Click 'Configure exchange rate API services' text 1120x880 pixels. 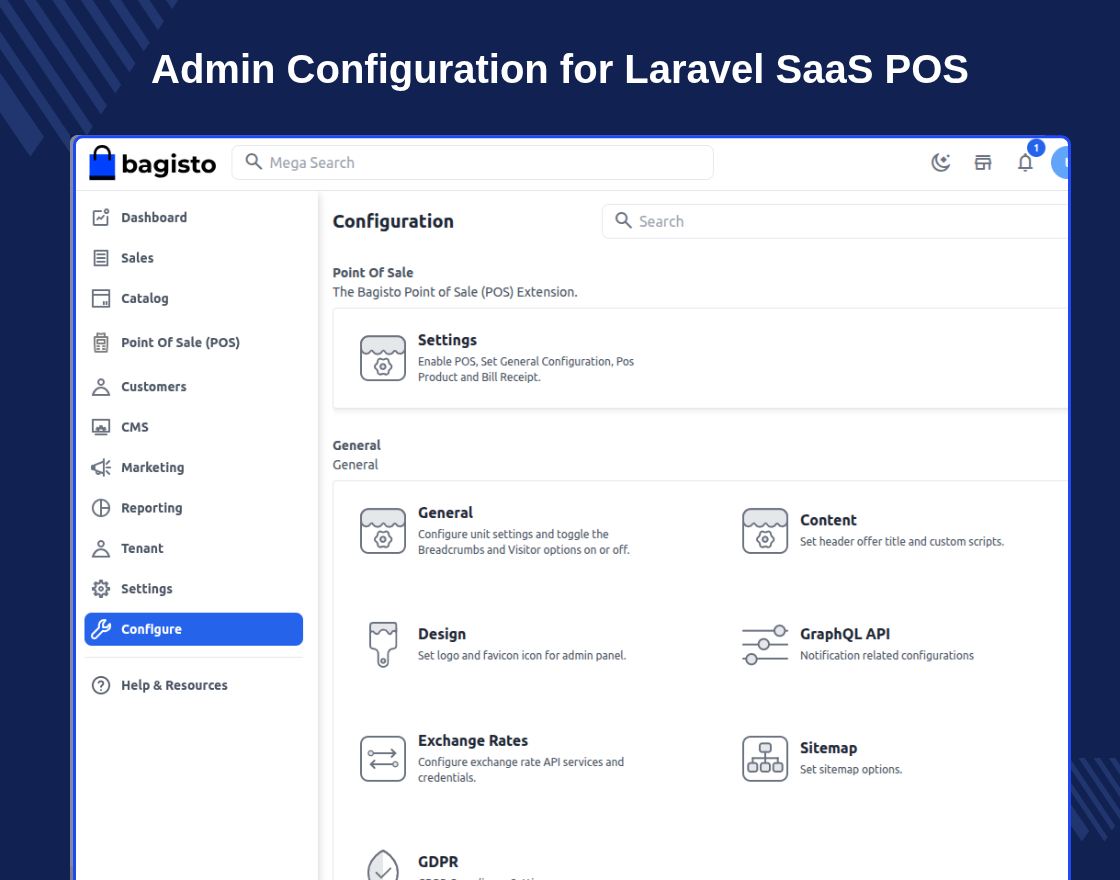[x=521, y=770]
